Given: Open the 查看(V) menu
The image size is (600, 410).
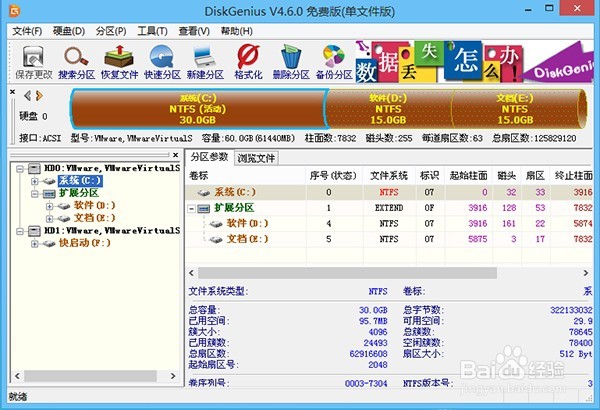Looking at the screenshot, I should [x=194, y=31].
